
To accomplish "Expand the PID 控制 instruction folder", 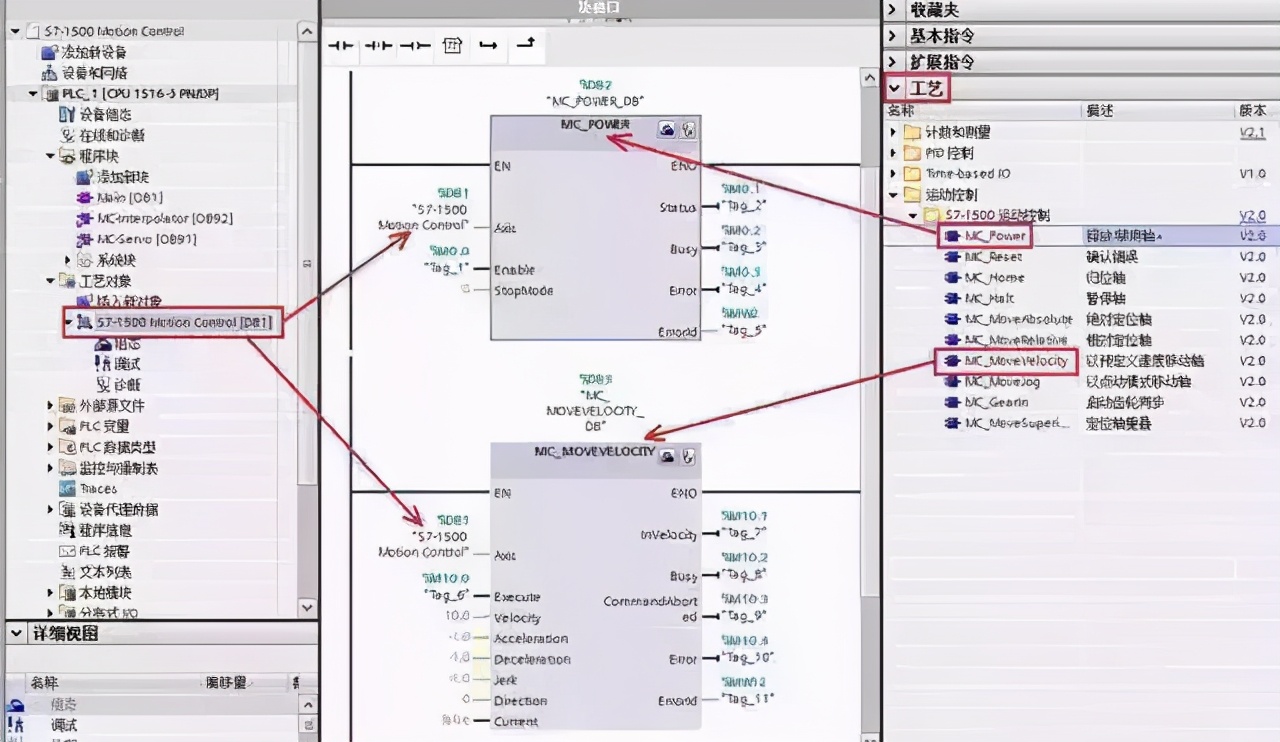I will pos(894,153).
